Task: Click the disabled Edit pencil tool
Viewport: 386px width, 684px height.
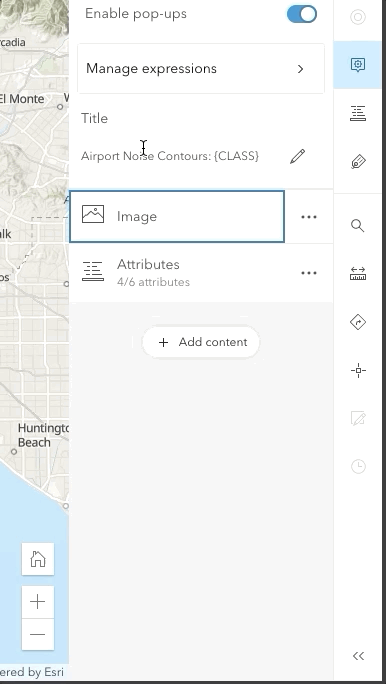Action: tap(358, 419)
